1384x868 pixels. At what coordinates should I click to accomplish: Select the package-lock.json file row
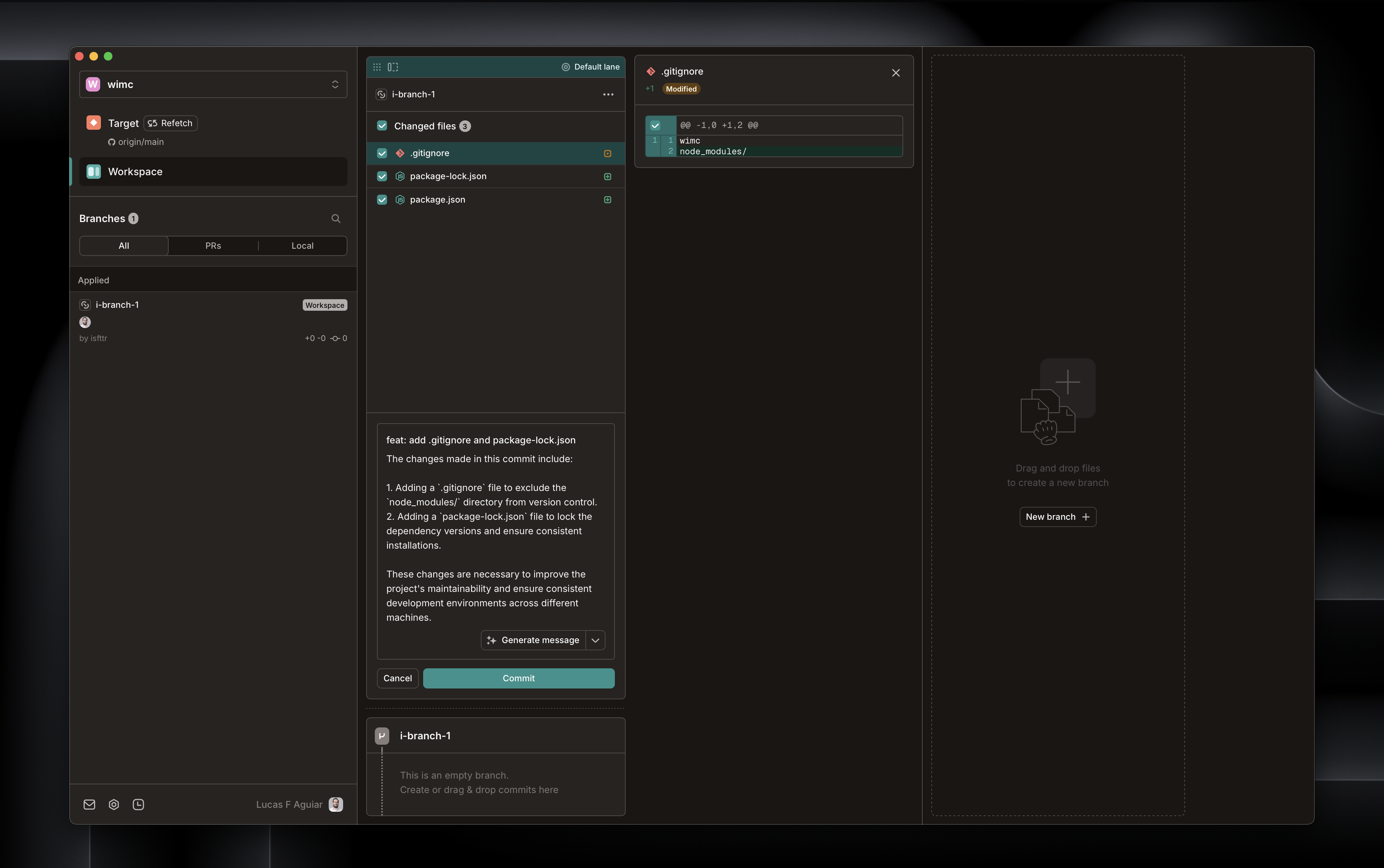[496, 176]
